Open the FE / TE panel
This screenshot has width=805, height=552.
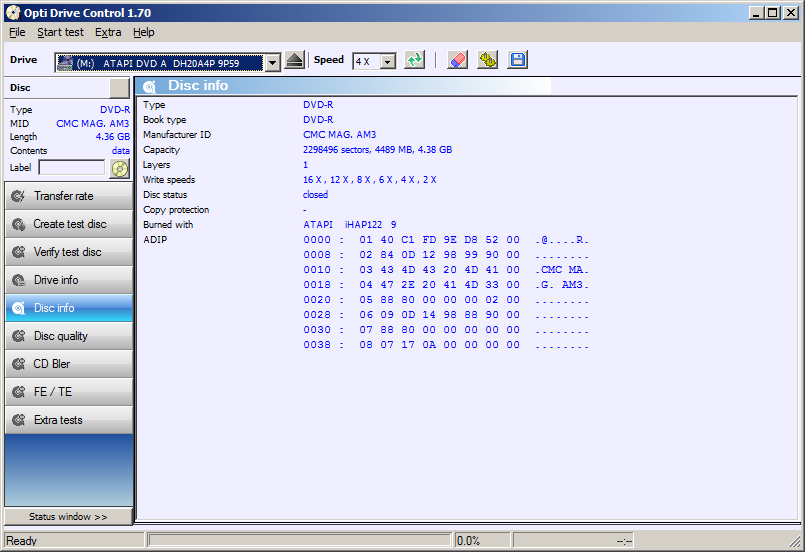point(69,392)
